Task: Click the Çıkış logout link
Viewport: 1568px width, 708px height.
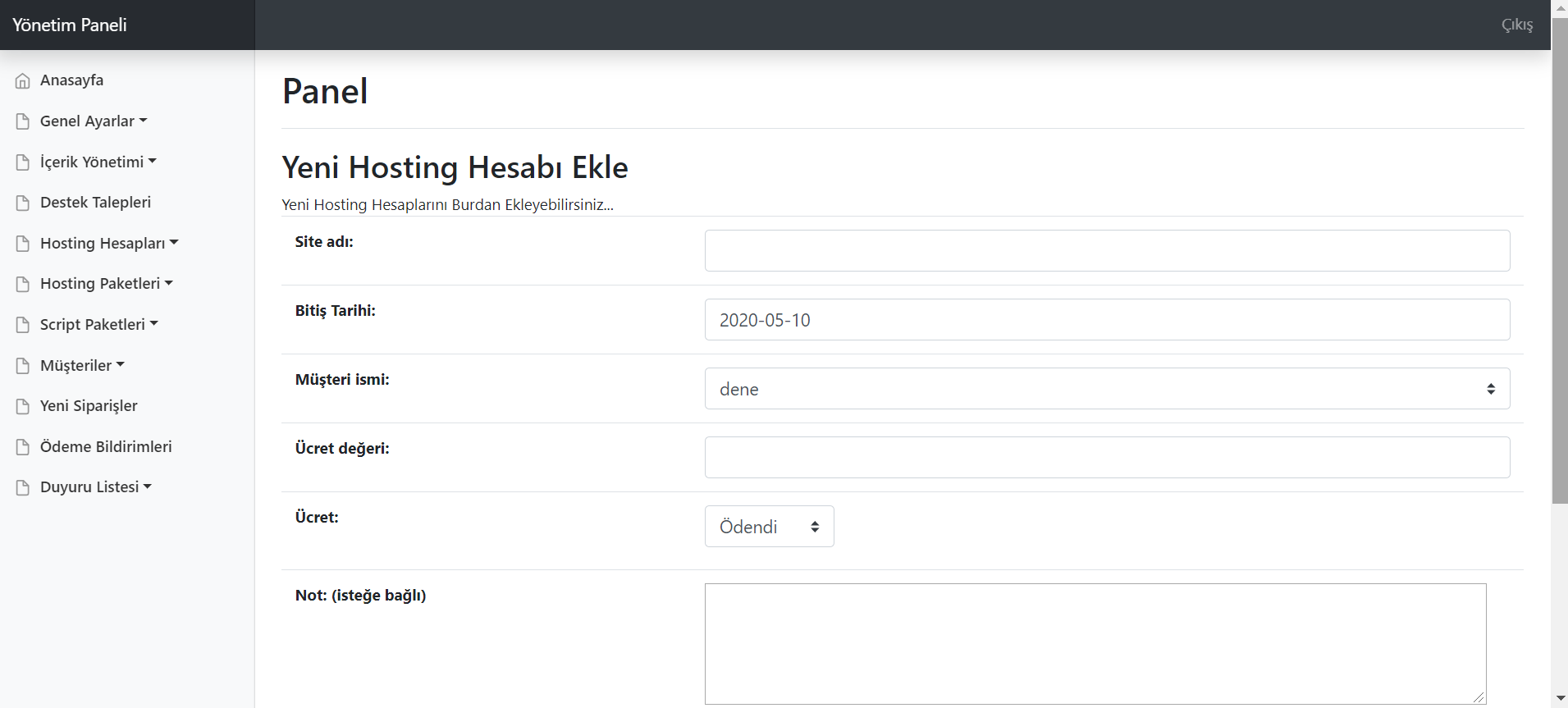Action: coord(1516,25)
